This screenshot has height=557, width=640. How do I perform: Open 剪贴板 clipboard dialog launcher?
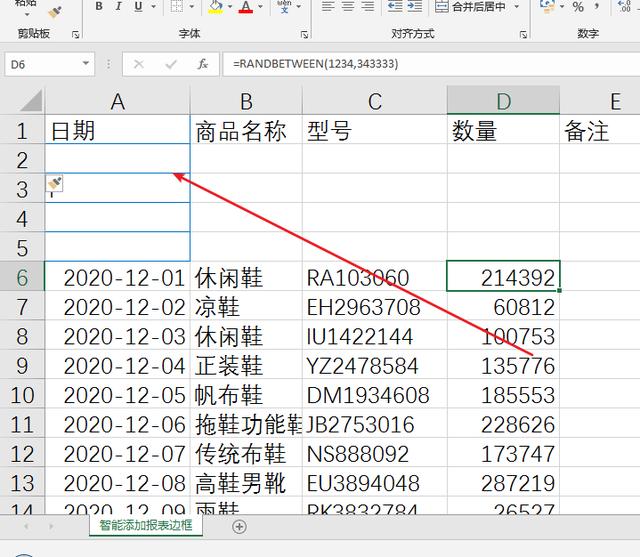point(76,35)
